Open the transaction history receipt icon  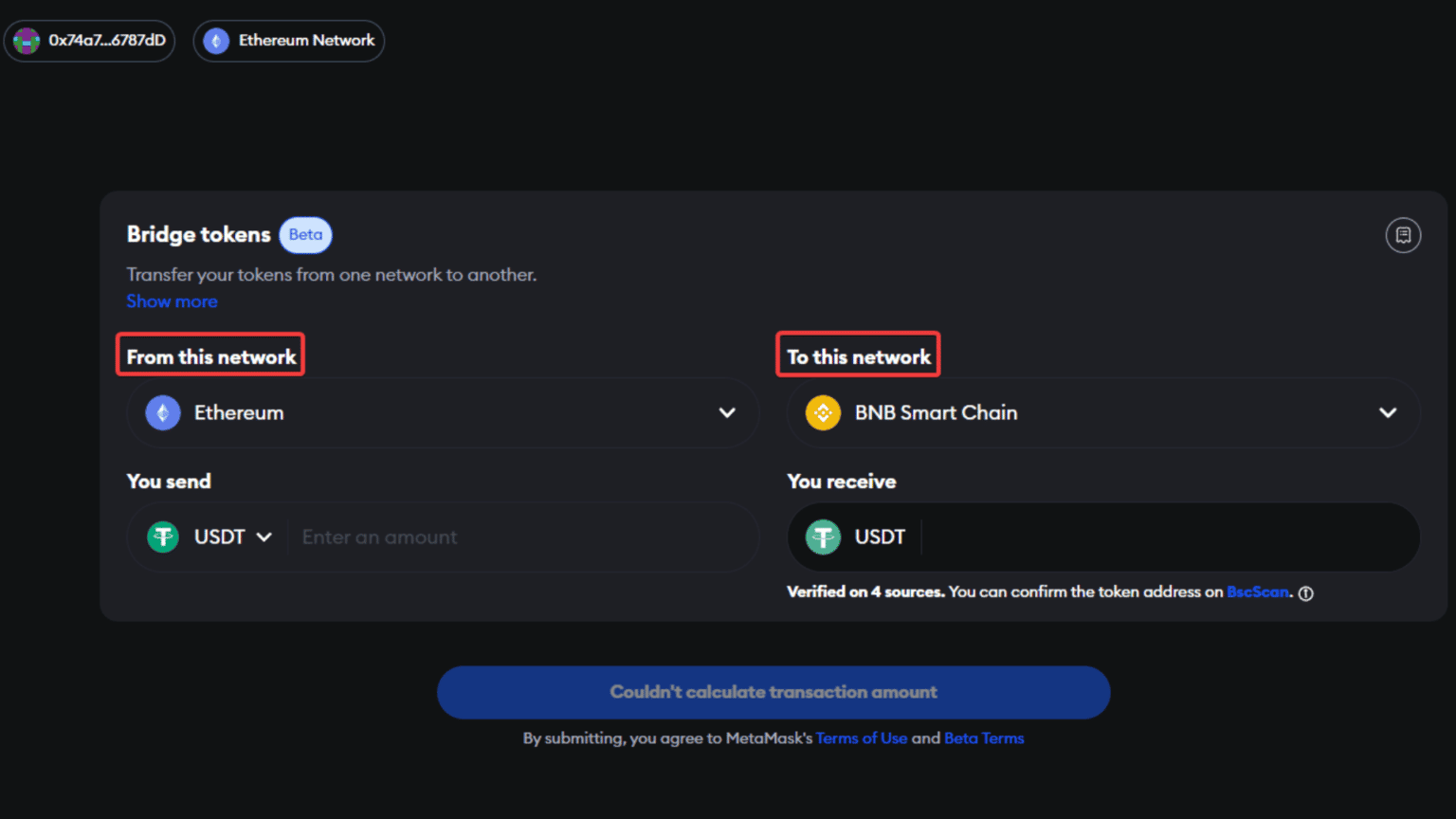click(1404, 235)
